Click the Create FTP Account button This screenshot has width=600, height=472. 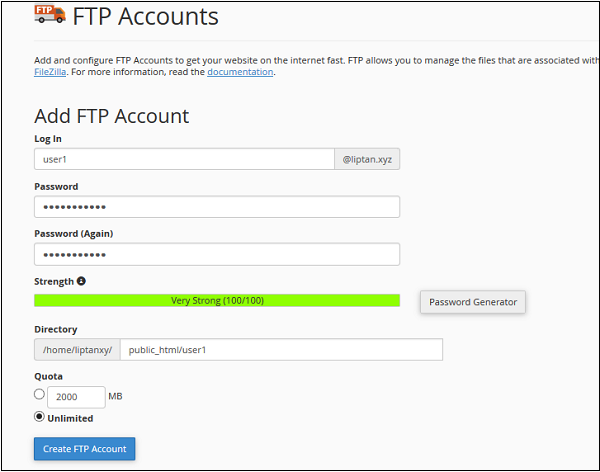(85, 449)
